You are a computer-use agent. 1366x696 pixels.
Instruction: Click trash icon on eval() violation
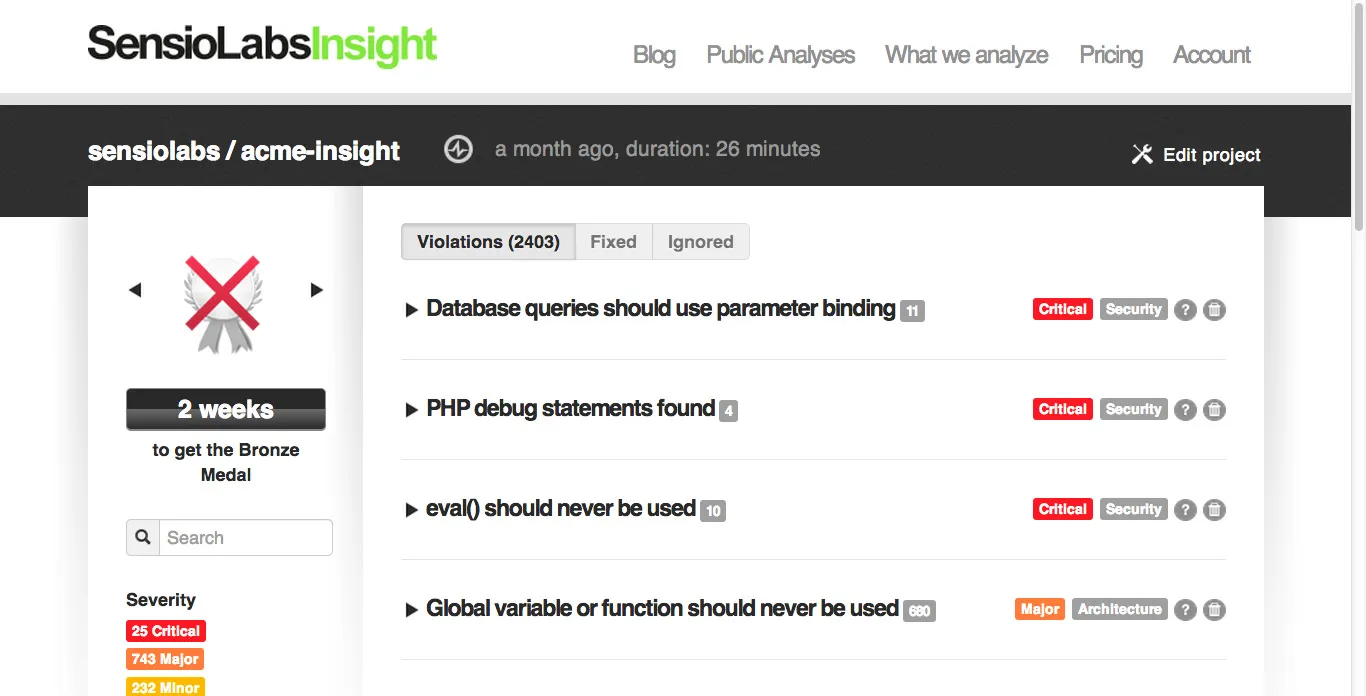pos(1214,510)
